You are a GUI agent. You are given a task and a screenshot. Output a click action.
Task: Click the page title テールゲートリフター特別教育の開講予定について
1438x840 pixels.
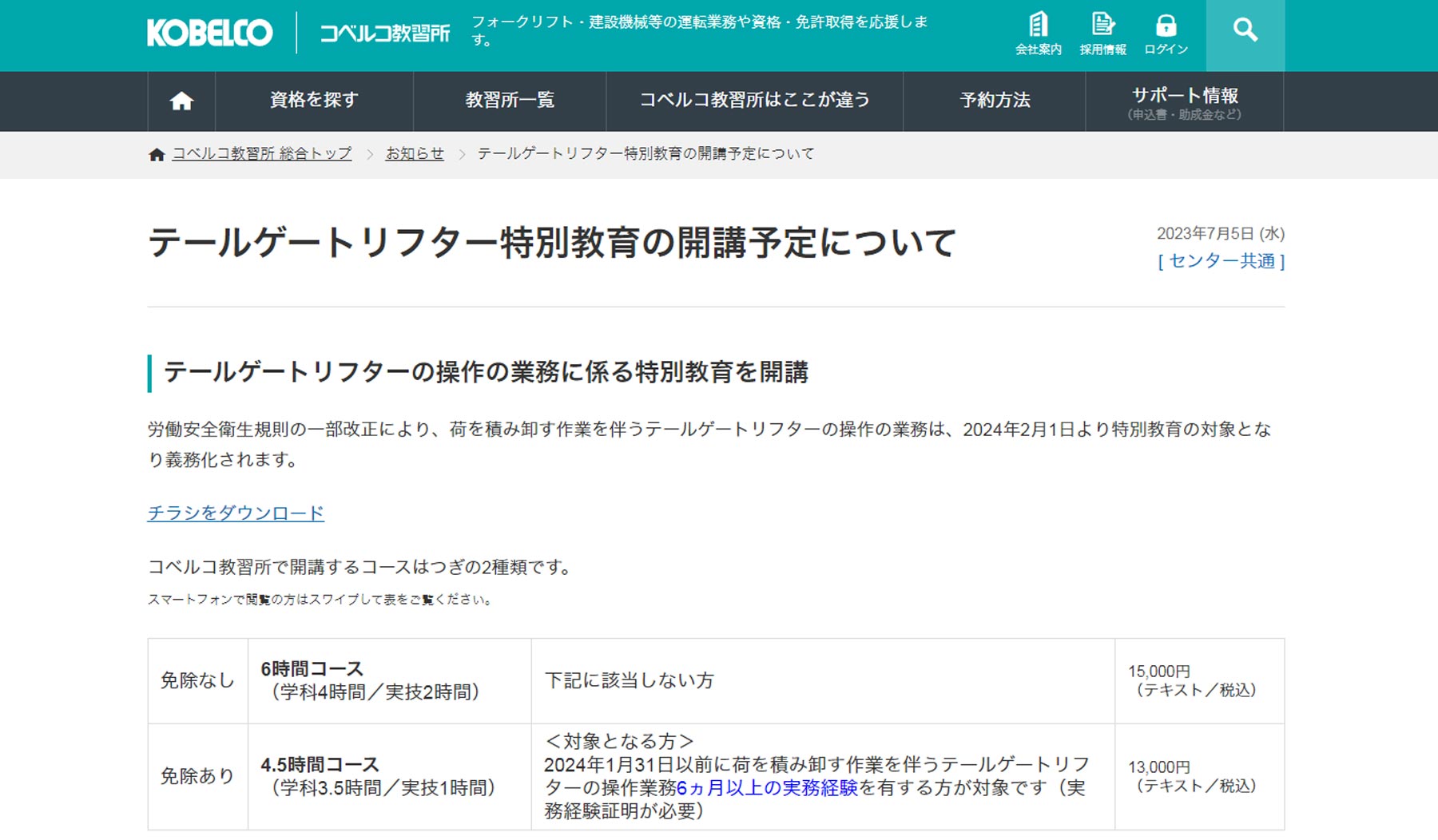tap(552, 243)
